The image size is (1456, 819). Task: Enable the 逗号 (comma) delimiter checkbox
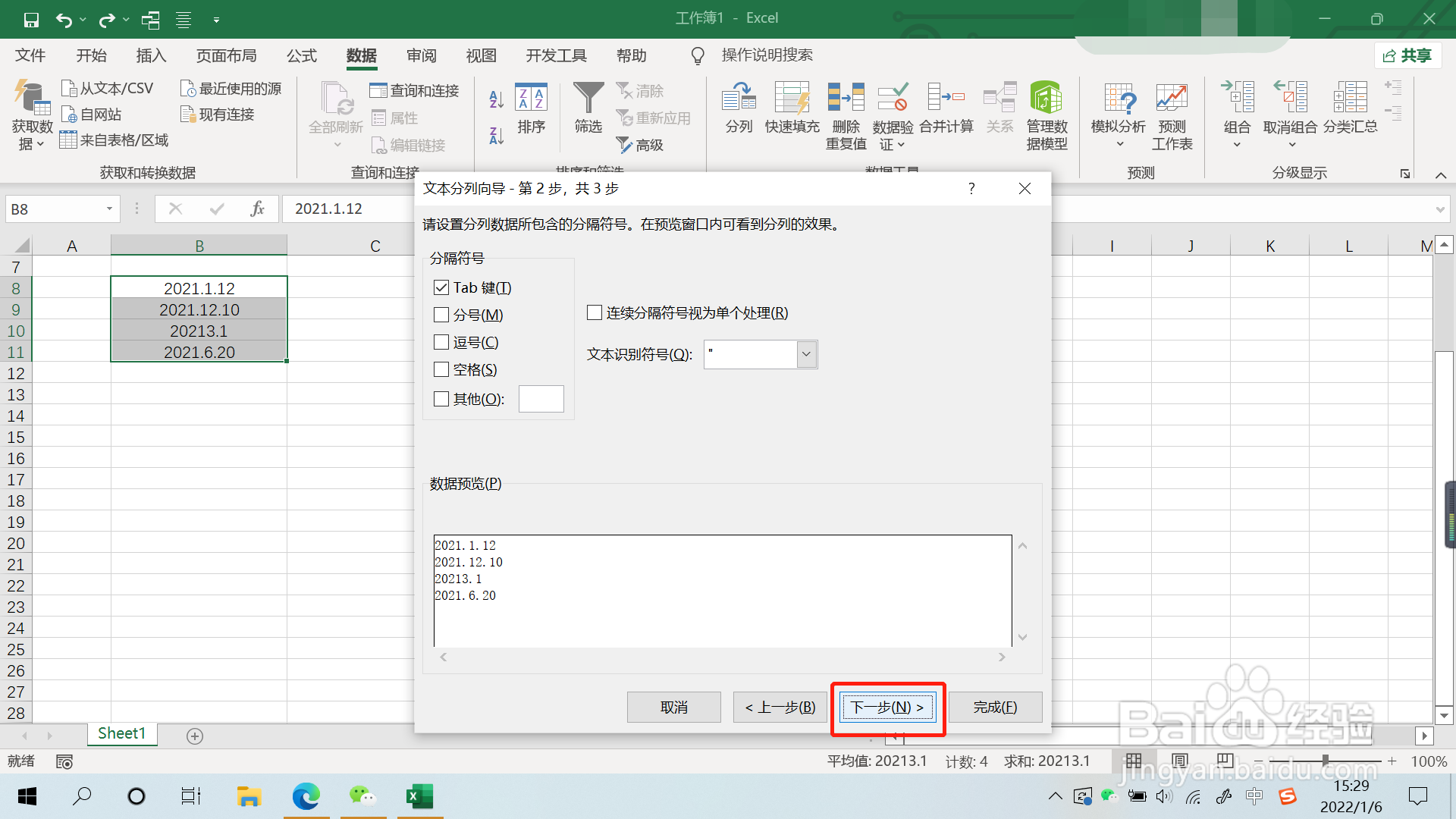441,343
